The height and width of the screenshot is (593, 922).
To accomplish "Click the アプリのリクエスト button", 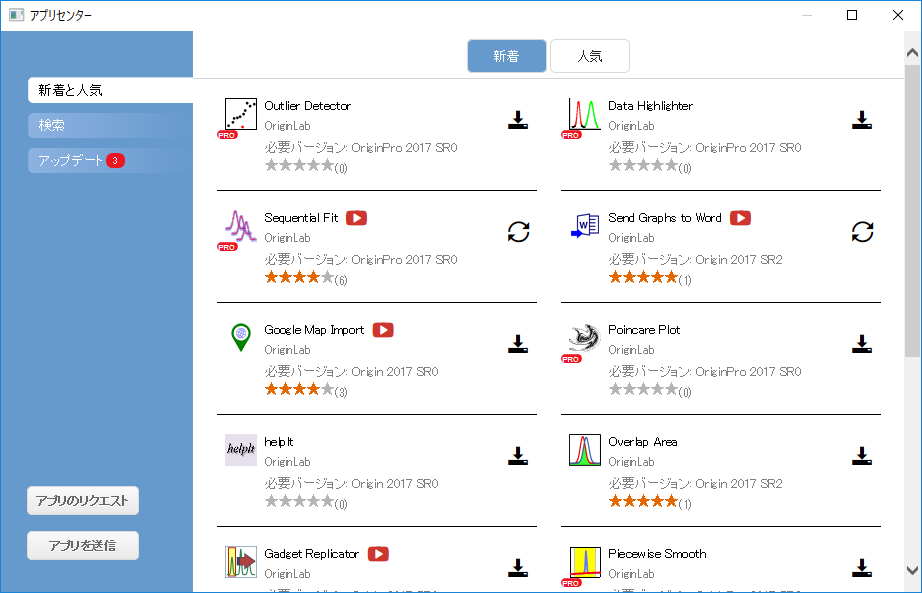I will click(x=83, y=501).
